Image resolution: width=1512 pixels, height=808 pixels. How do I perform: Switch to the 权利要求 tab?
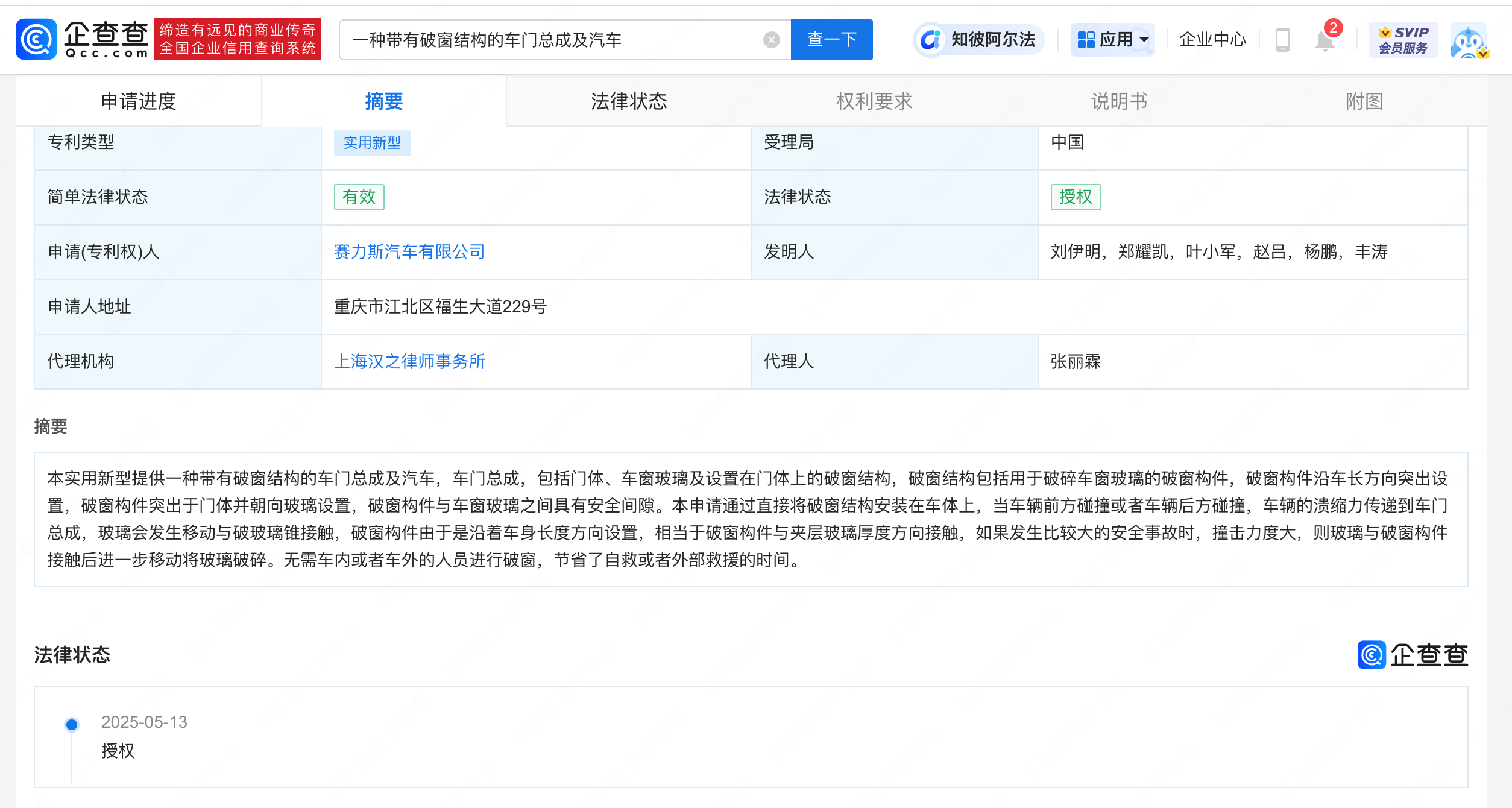click(874, 101)
